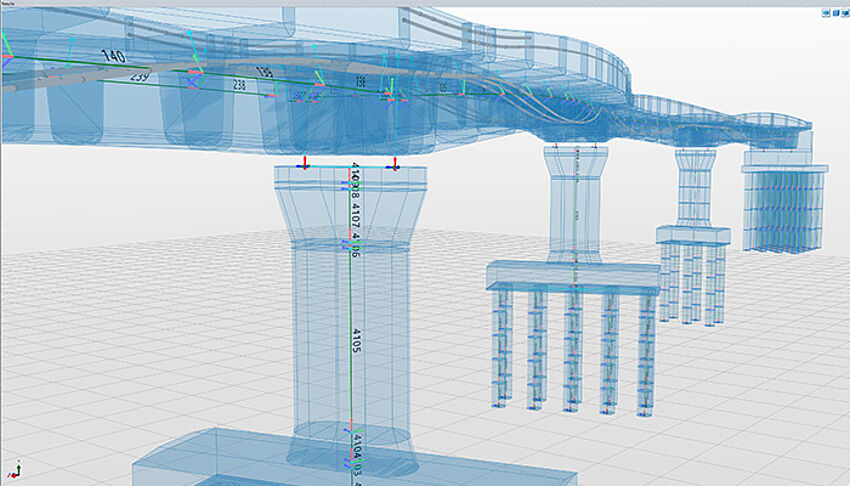850x486 pixels.
Task: Select the leftmost pile under wide pile cap
Action: click(504, 345)
